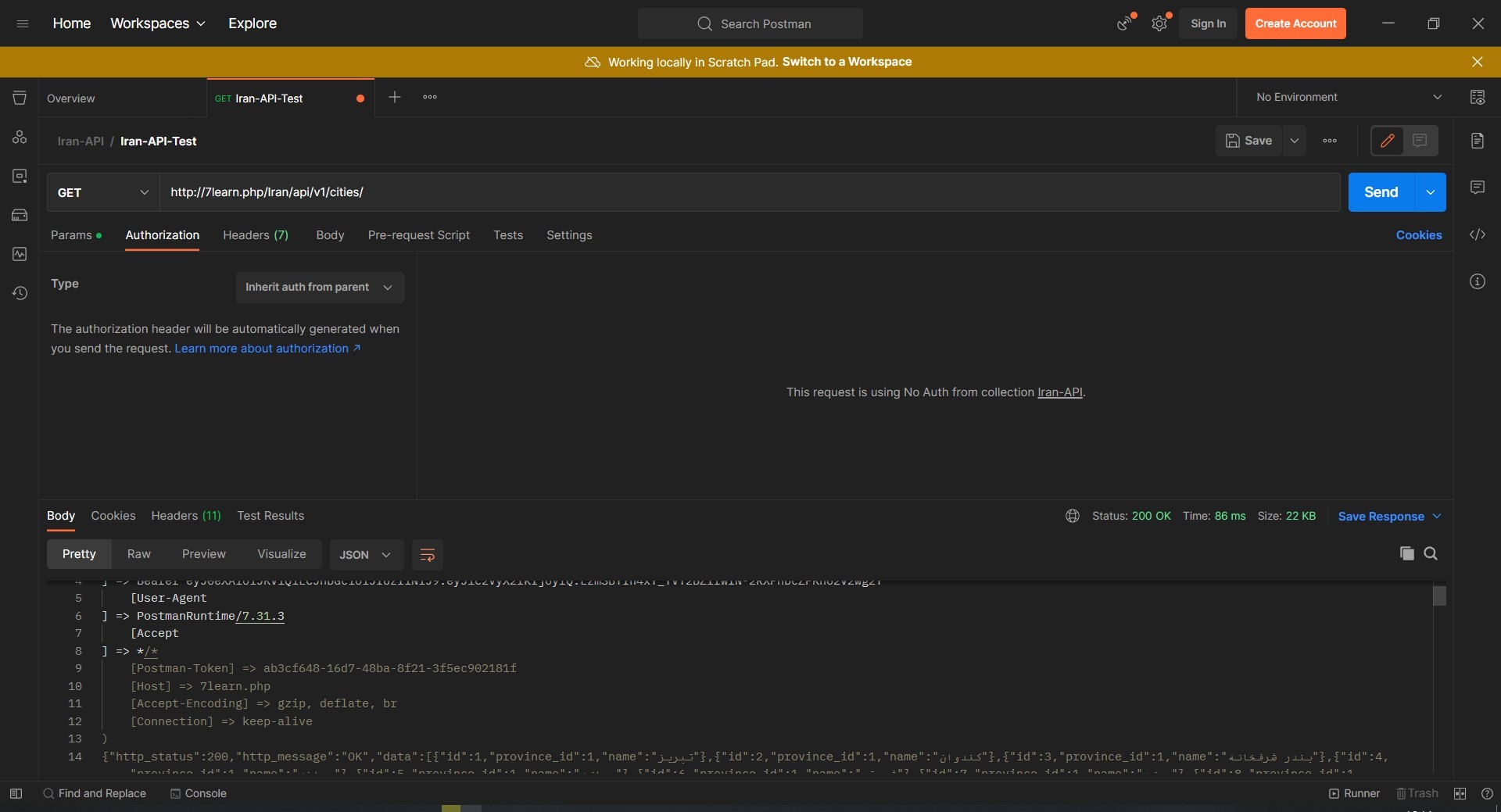Click Switch to a Workspace link

pyautogui.click(x=847, y=62)
